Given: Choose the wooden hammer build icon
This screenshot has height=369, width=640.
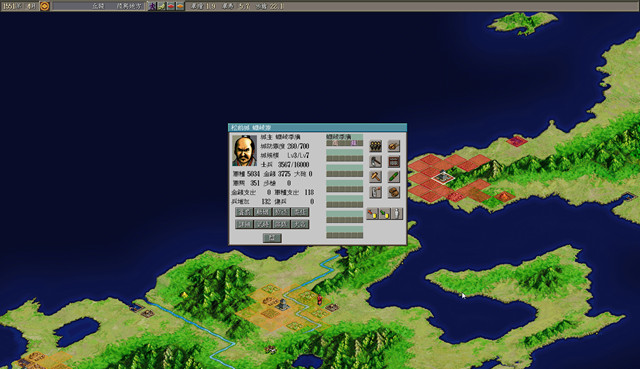Looking at the screenshot, I should 376,177.
